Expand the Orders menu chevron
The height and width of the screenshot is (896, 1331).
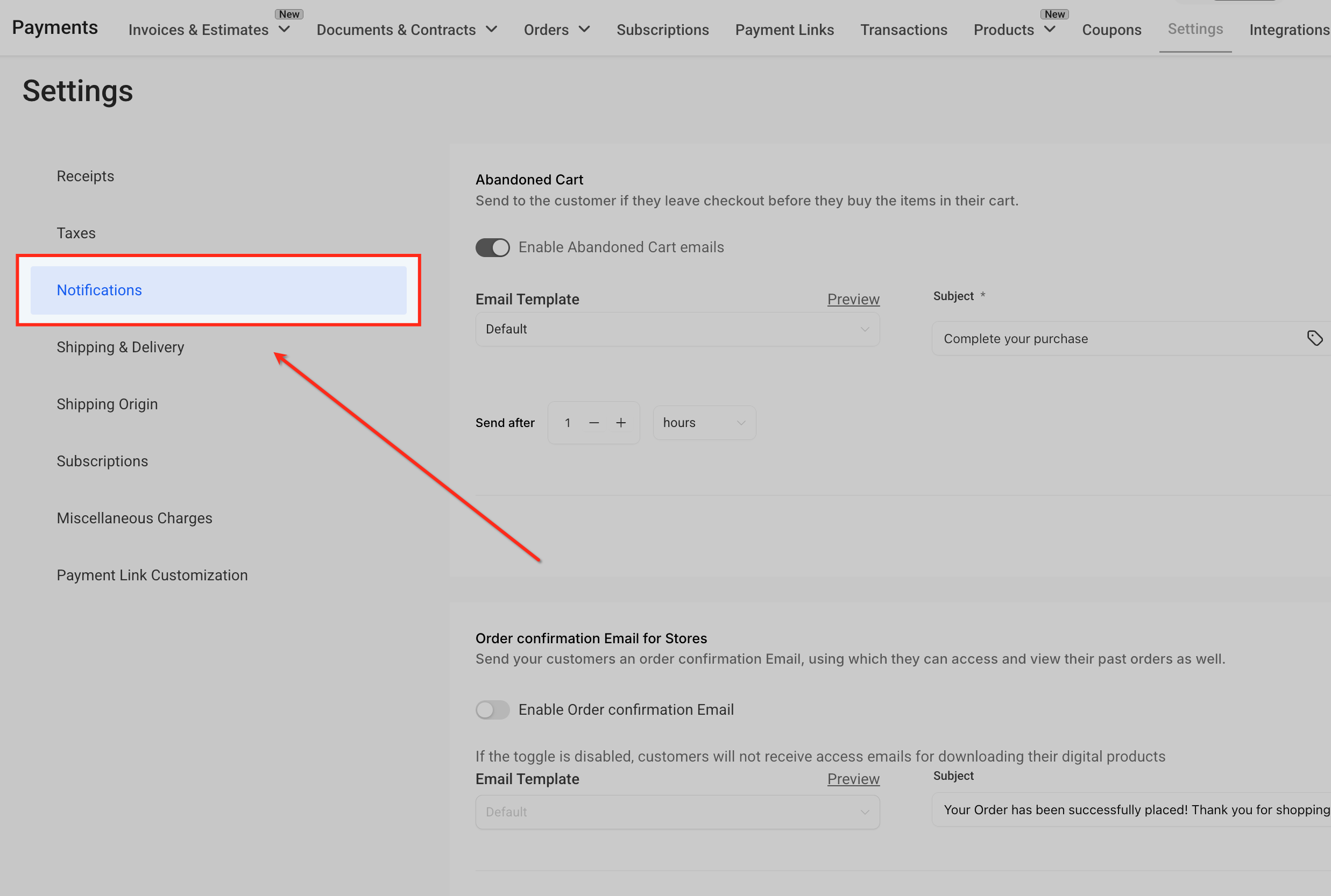pyautogui.click(x=584, y=29)
